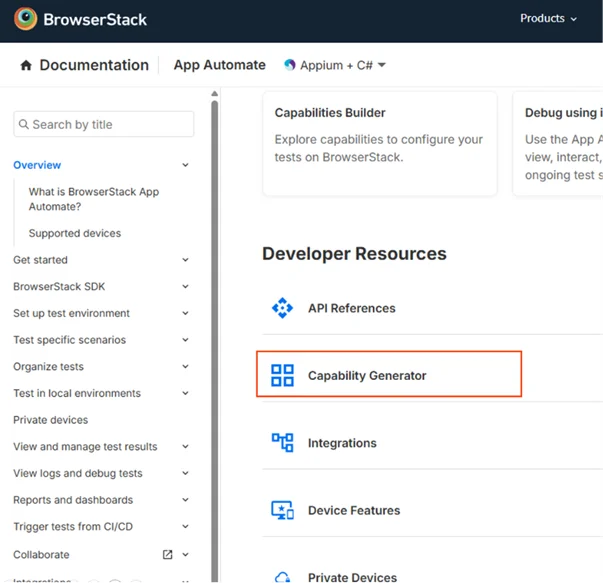Expand Reports and dashboards chevron
Screen dimensions: 603x583
coord(185,500)
